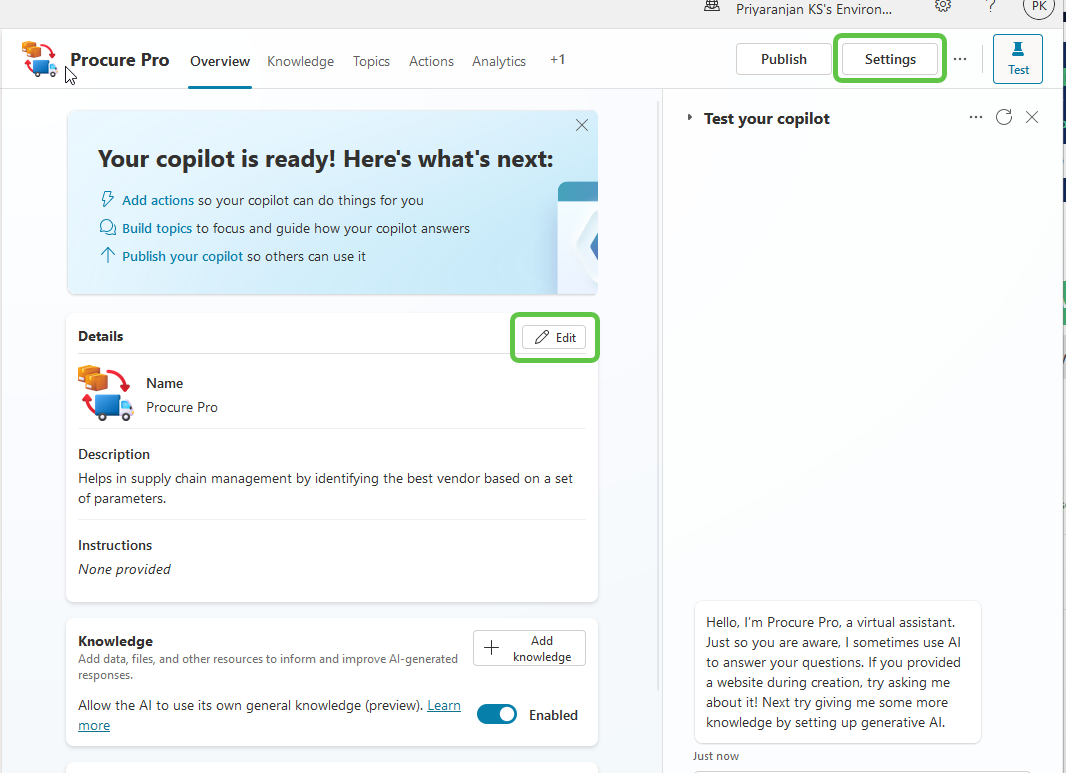Open the +1 overflow menu in the navigation
The height and width of the screenshot is (773, 1066).
pos(557,60)
